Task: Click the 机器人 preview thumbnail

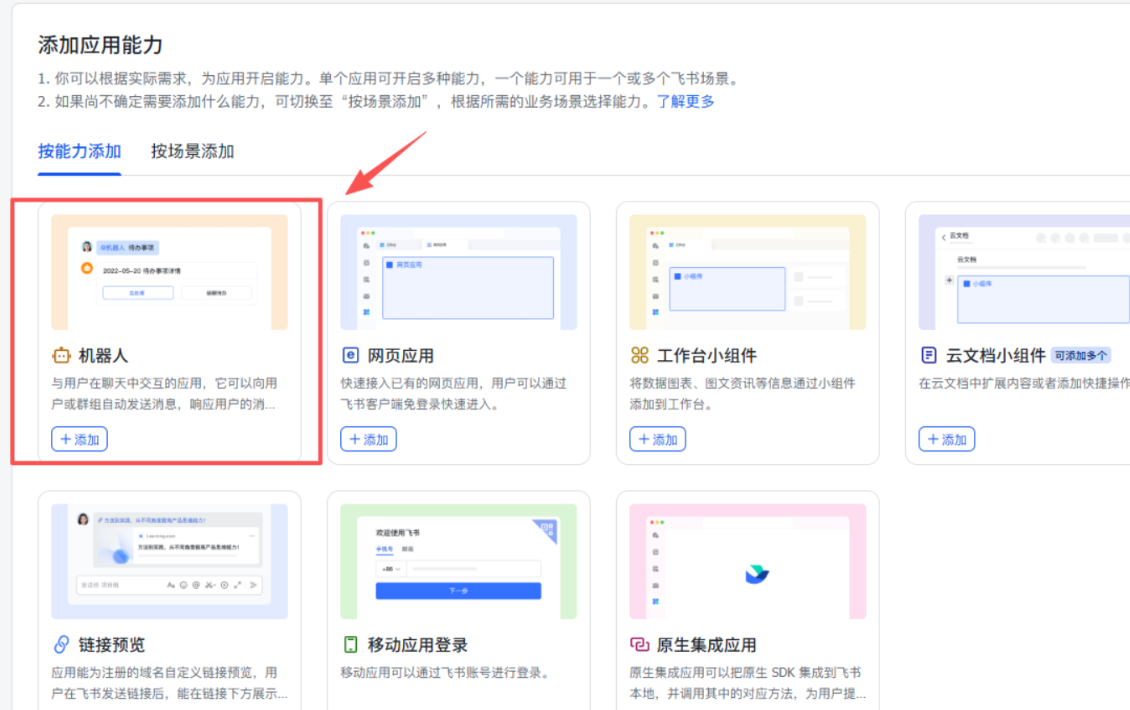Action: click(170, 272)
